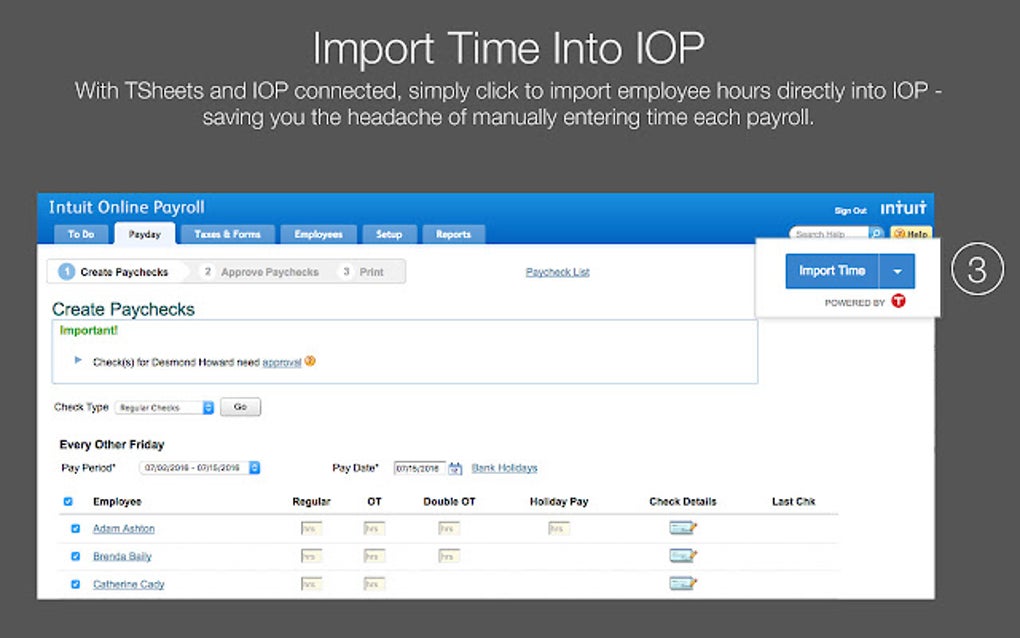This screenshot has height=638, width=1020.
Task: Click the Import Time button
Action: click(x=831, y=270)
